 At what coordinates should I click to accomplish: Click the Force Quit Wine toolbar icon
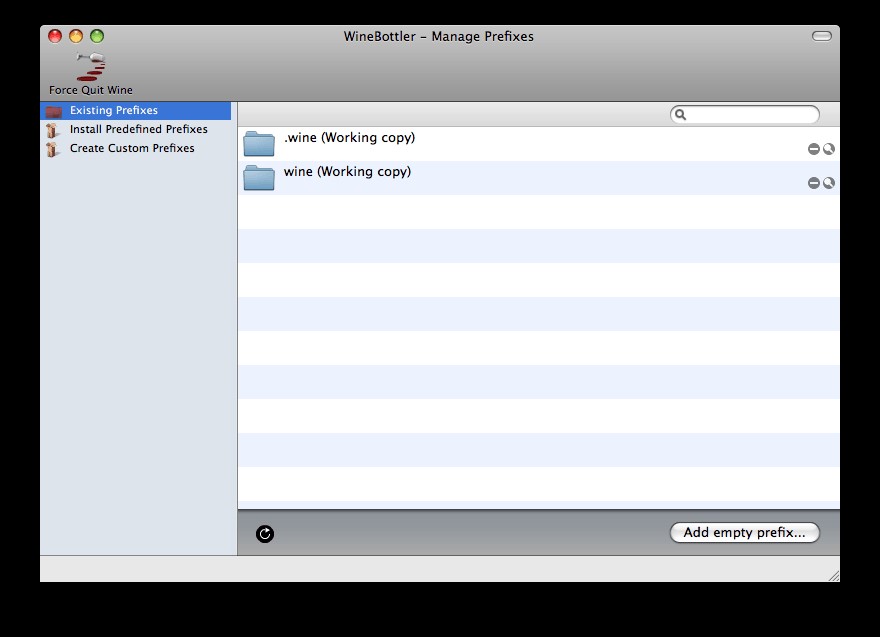pyautogui.click(x=91, y=66)
